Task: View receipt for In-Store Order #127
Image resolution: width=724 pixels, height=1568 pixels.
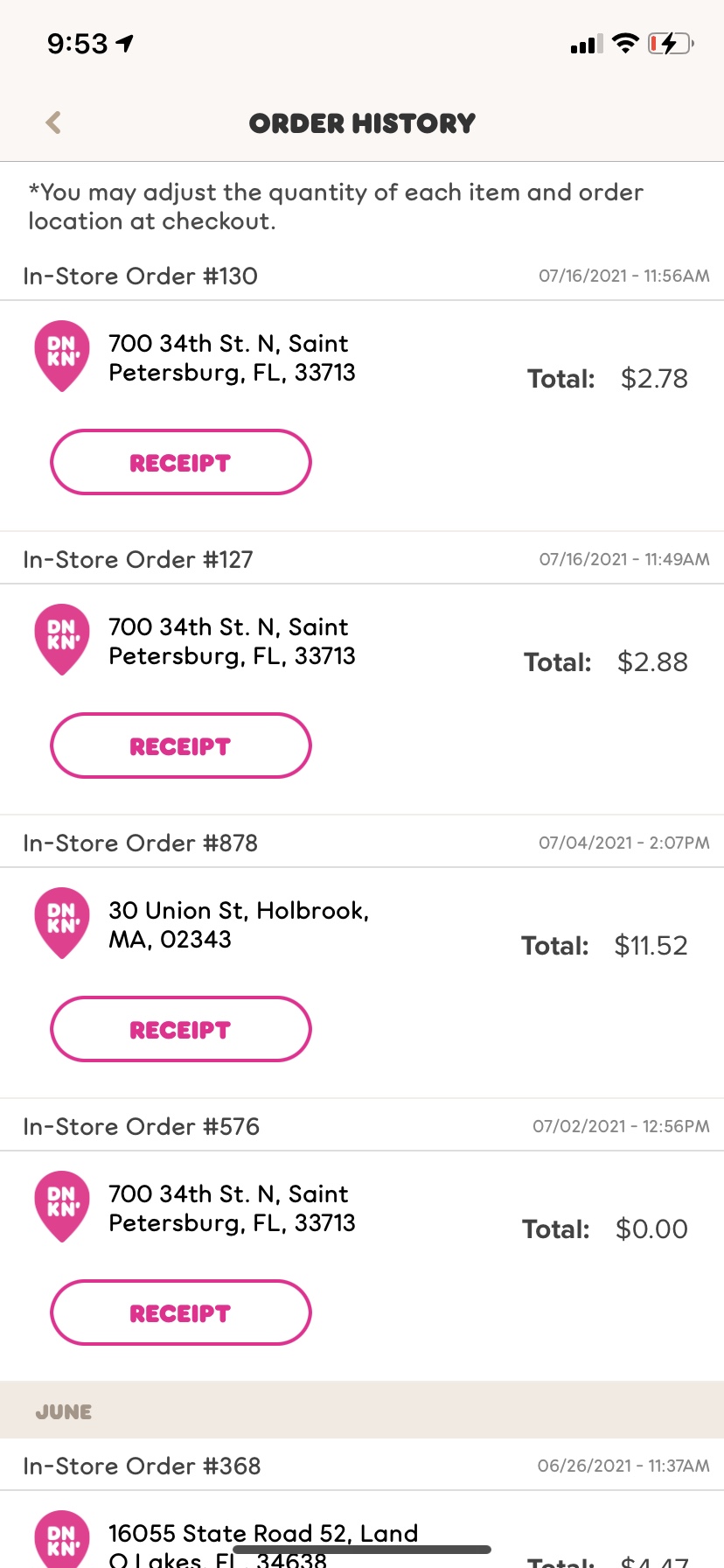Action: [x=181, y=745]
